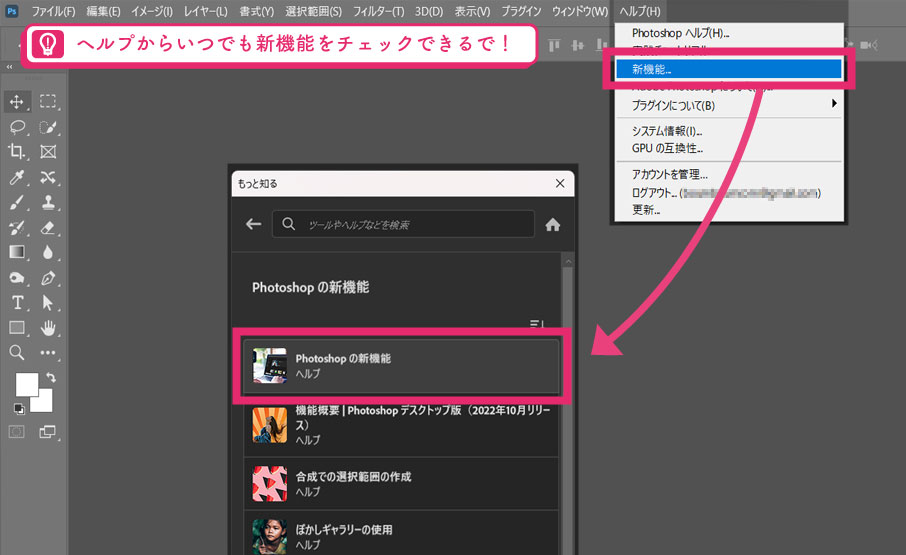Image resolution: width=906 pixels, height=555 pixels.
Task: Select the Crop tool
Action: pyautogui.click(x=17, y=152)
